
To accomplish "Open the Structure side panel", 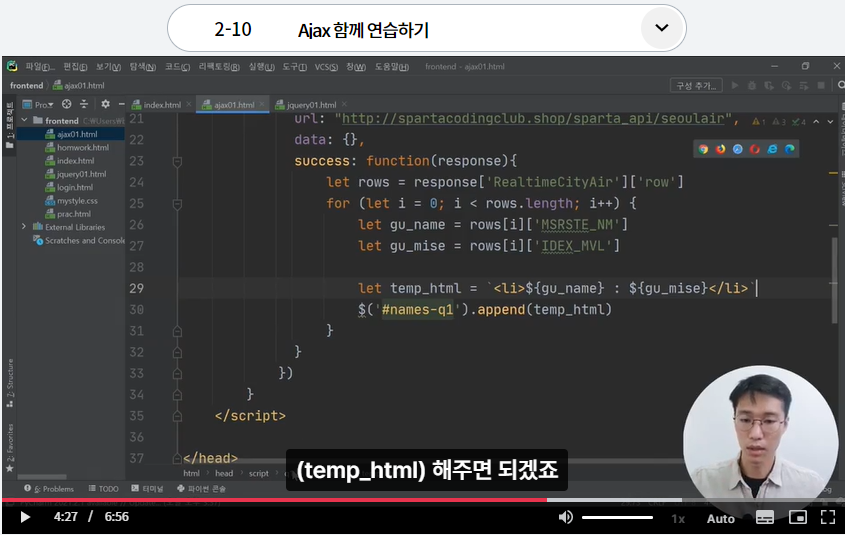I will coord(10,383).
